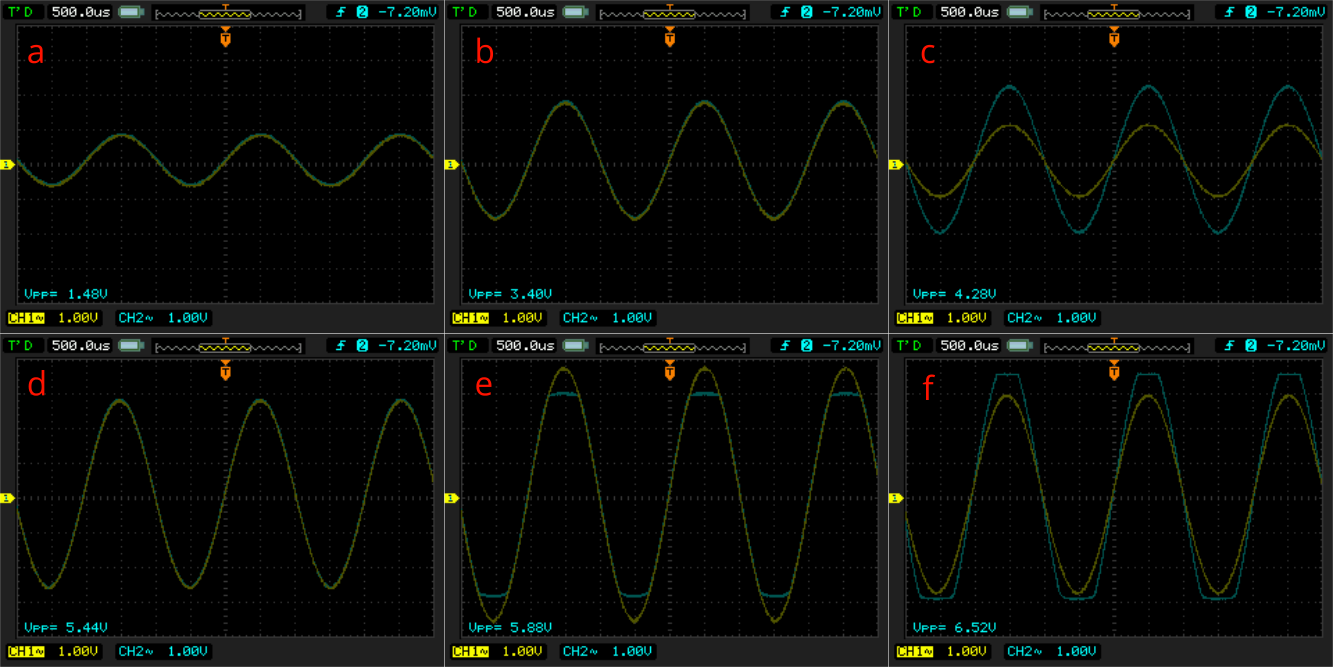
Task: Click the CH1 1.00V scale value in the Vpp 5.88V panel
Action: tap(522, 652)
